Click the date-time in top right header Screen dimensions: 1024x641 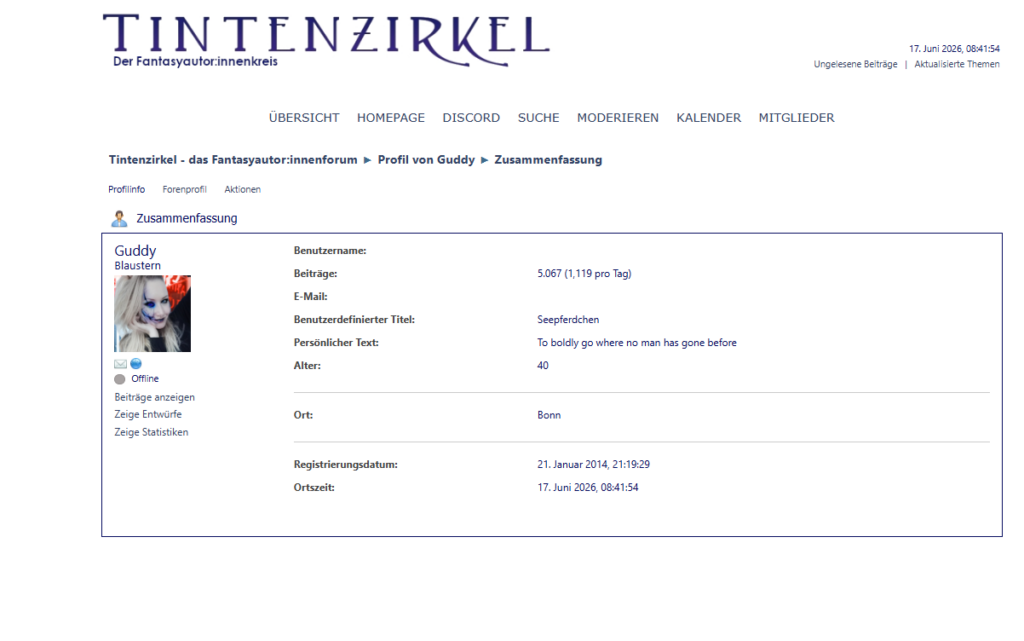point(954,48)
